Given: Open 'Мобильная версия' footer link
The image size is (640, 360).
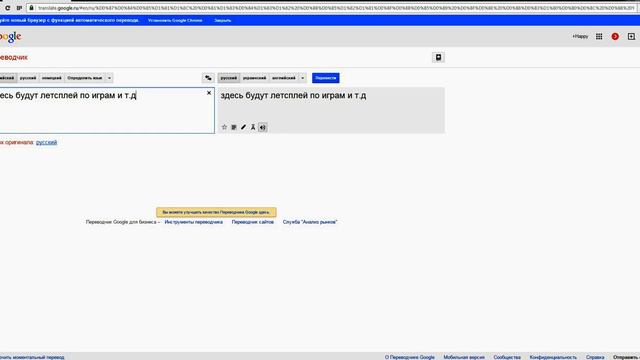Looking at the screenshot, I should (x=464, y=357).
